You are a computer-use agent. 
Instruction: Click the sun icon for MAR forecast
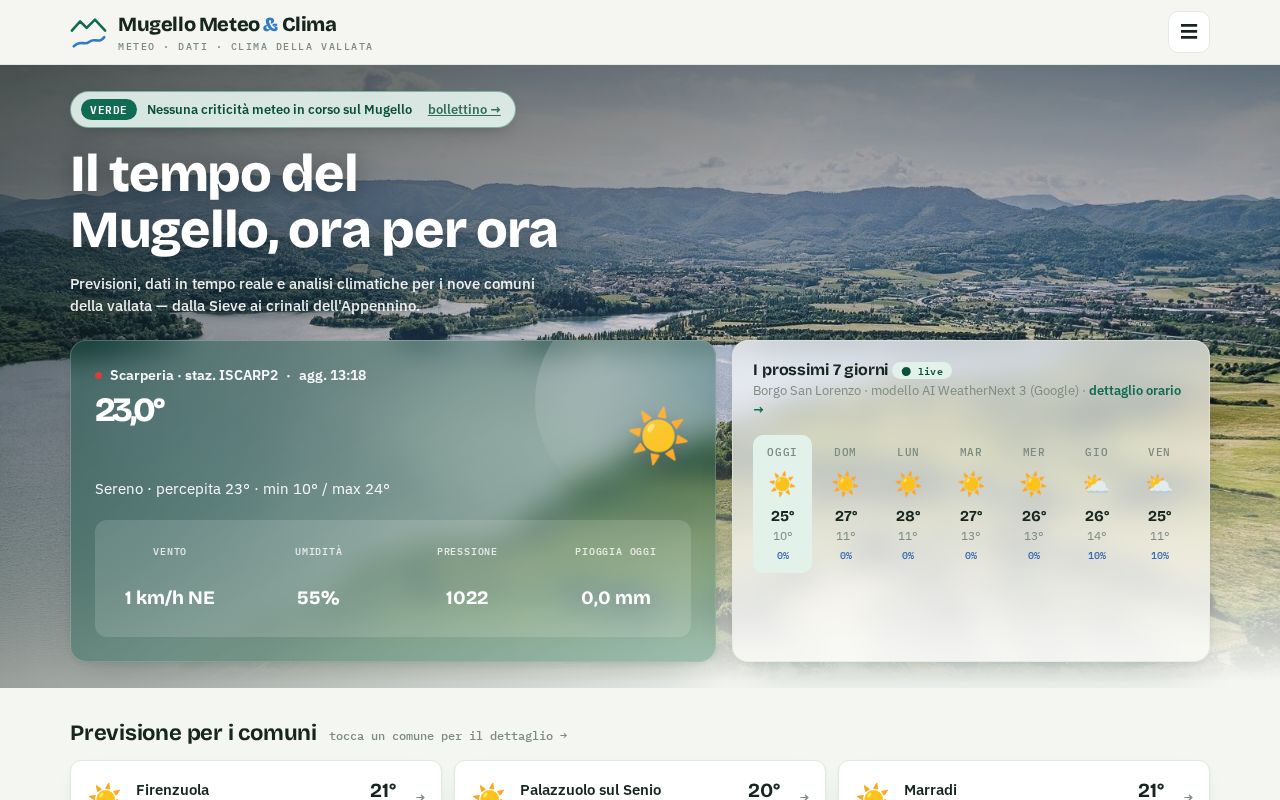click(x=971, y=485)
